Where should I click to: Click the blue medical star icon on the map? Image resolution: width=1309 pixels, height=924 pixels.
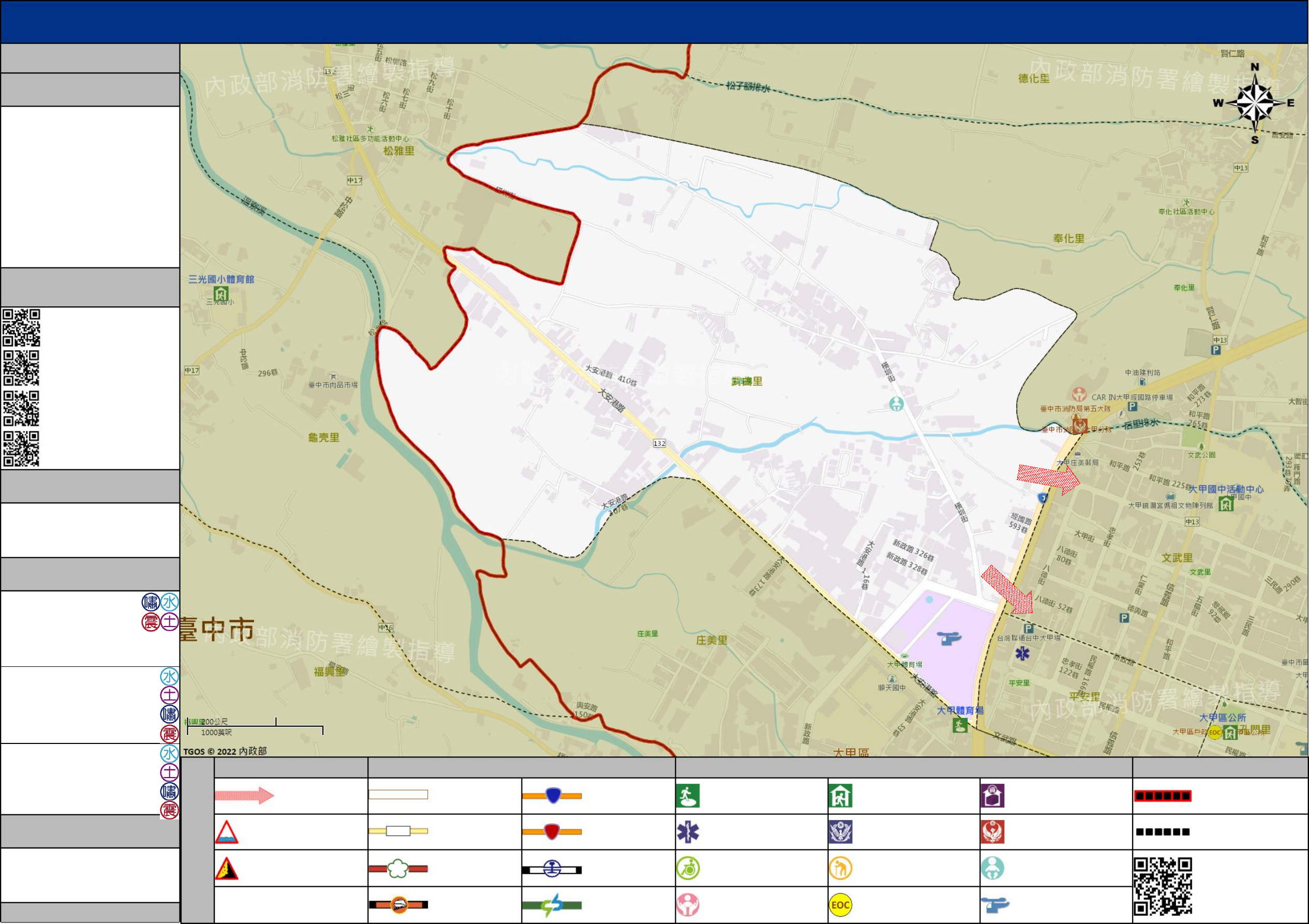click(1022, 653)
